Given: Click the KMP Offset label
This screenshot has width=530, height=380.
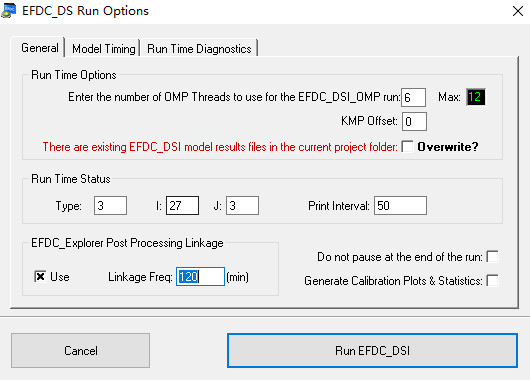Looking at the screenshot, I should tap(369, 121).
